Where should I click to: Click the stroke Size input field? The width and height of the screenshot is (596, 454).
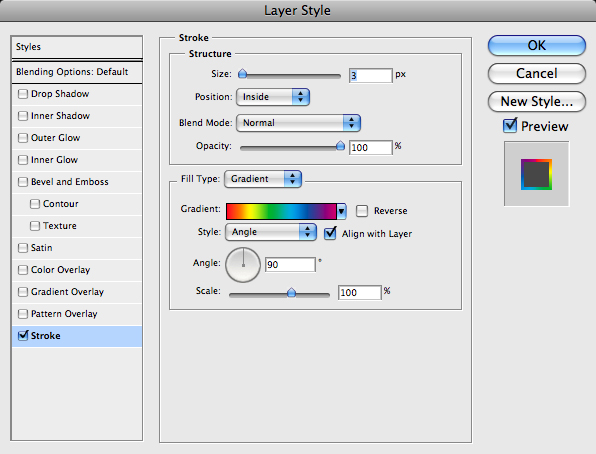click(x=370, y=75)
